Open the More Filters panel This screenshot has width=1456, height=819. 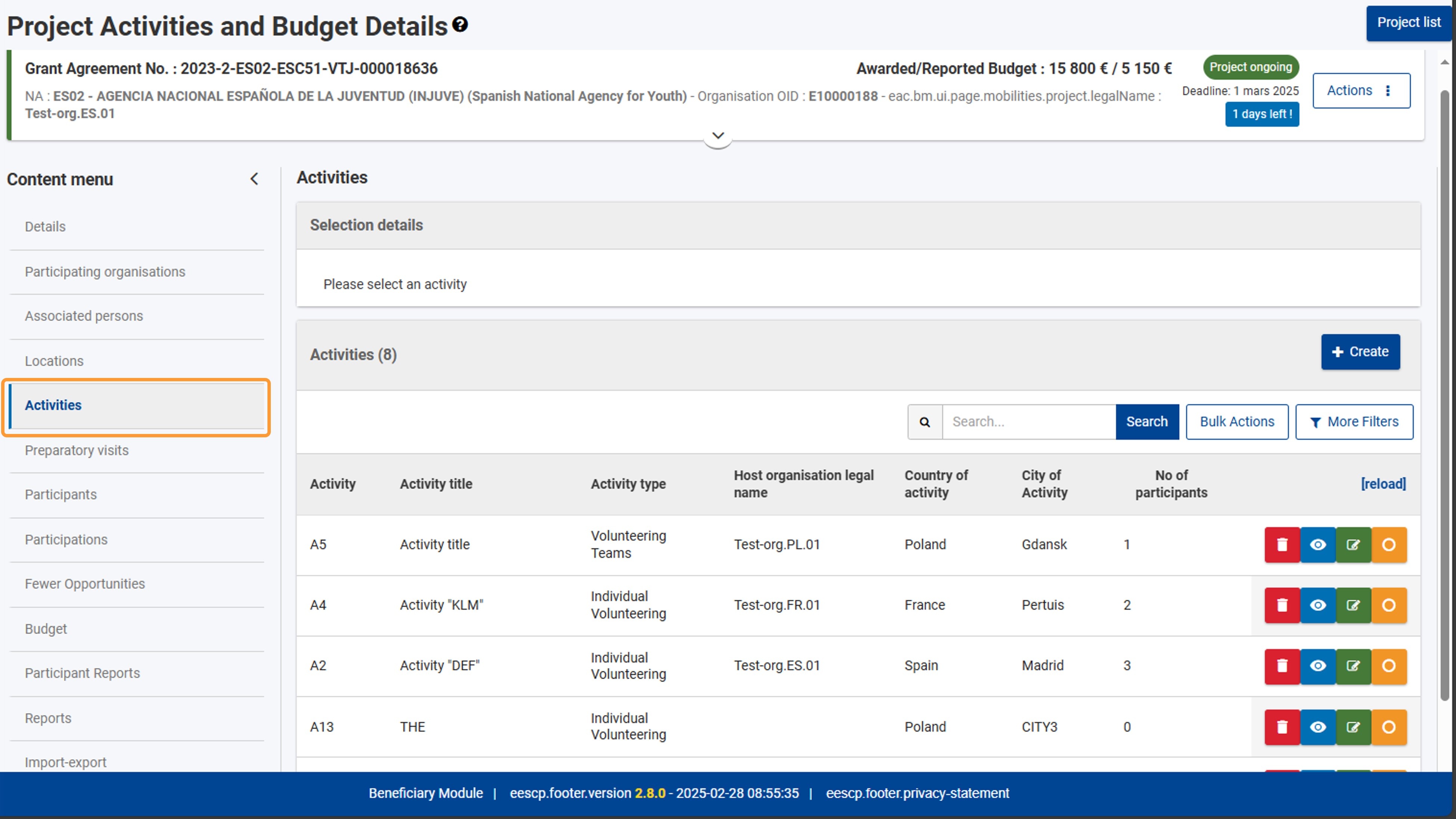tap(1354, 422)
